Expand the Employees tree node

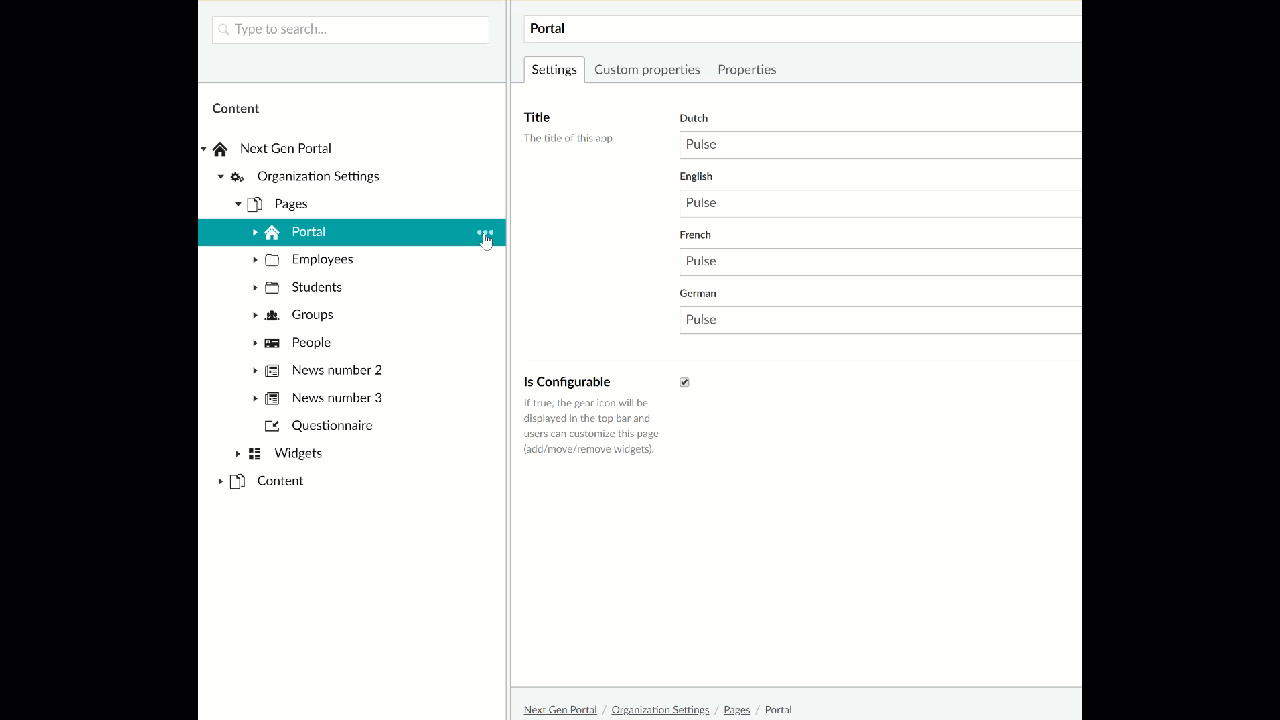[255, 260]
